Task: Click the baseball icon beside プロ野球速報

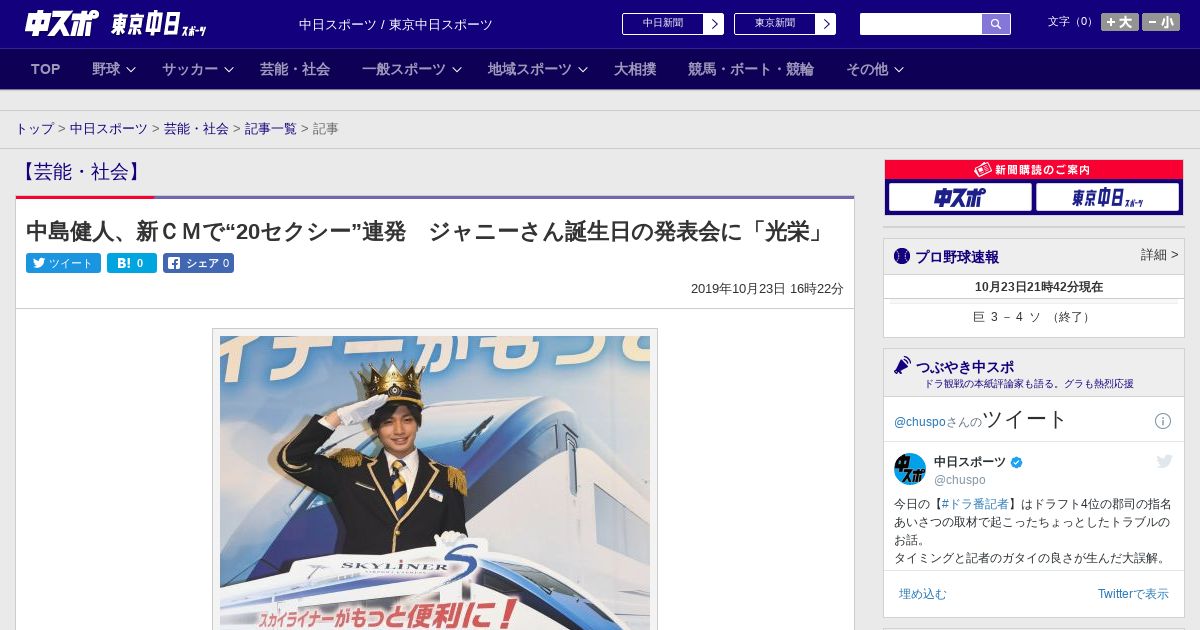Action: pos(902,257)
